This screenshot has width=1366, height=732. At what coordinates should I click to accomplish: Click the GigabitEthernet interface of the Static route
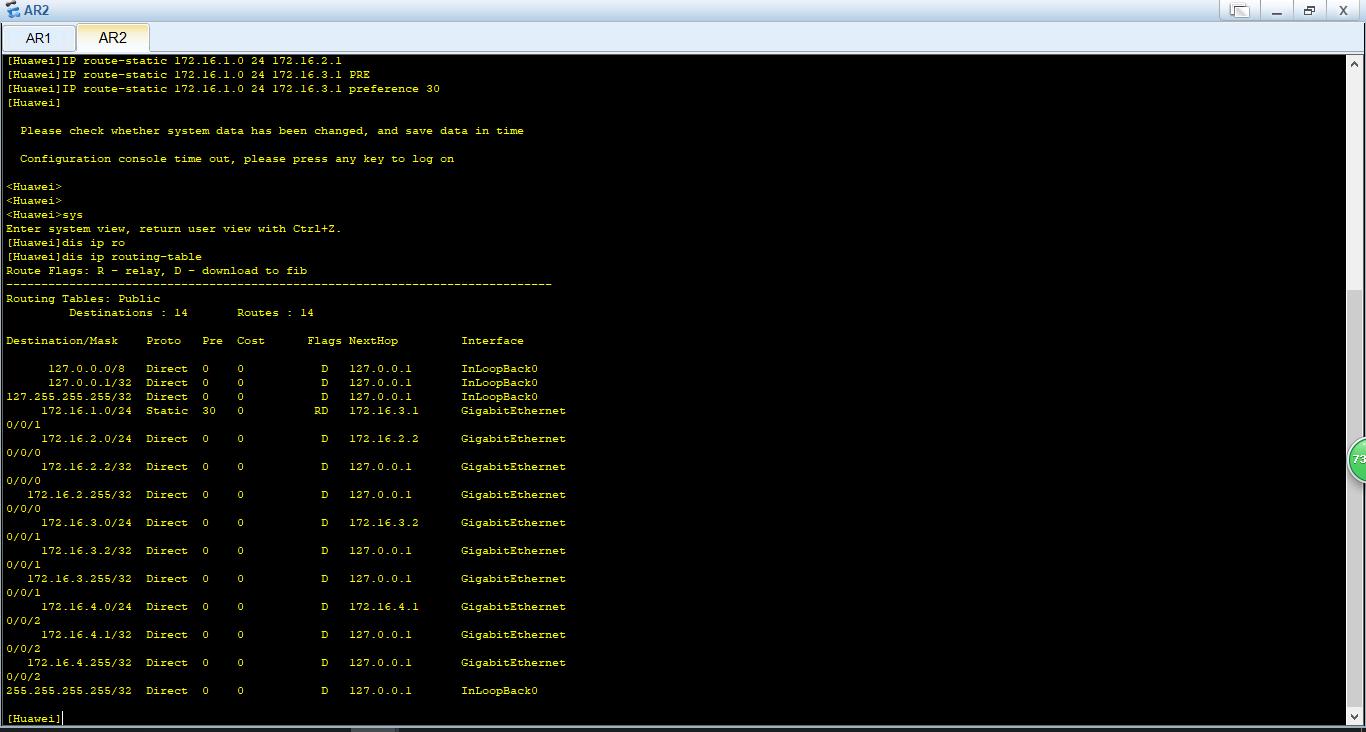coord(513,411)
